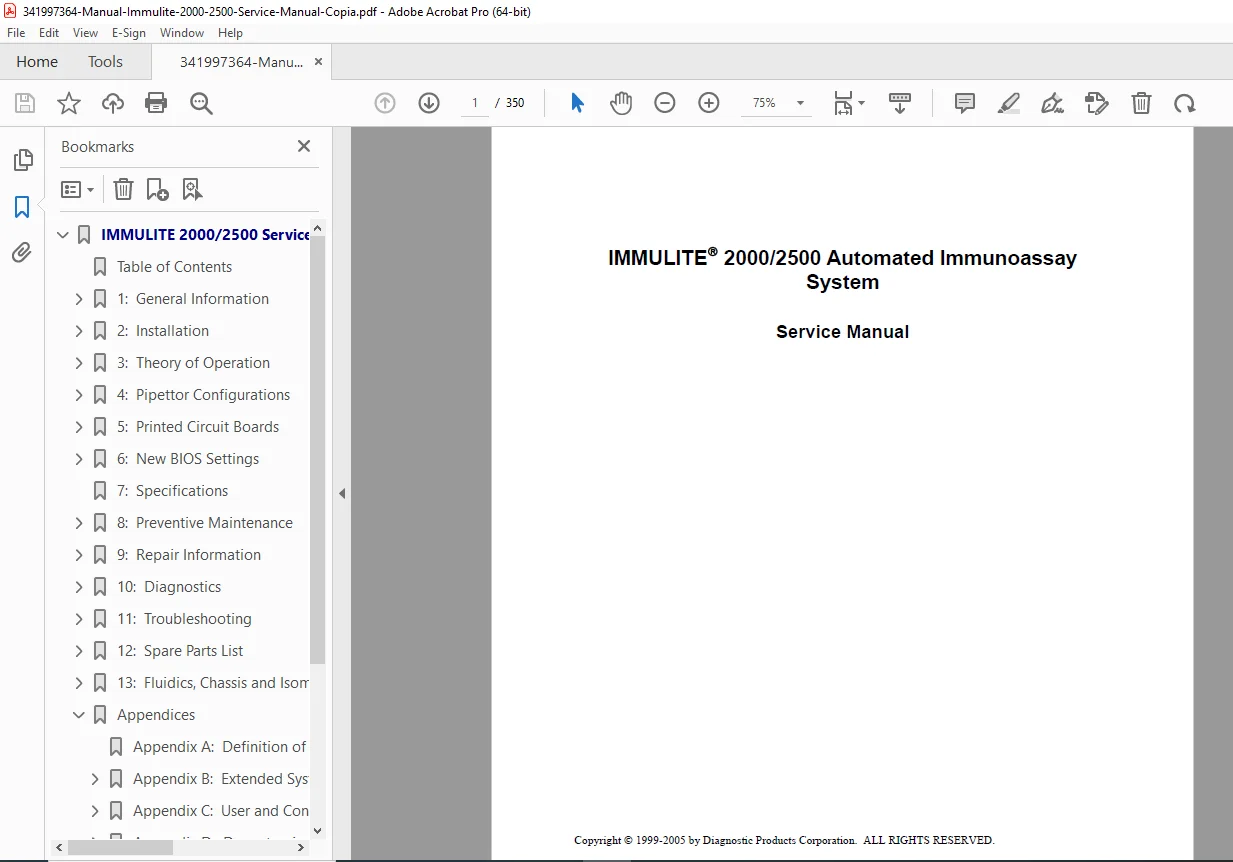The height and width of the screenshot is (862, 1233).
Task: Click the Save file icon
Action: 25,103
